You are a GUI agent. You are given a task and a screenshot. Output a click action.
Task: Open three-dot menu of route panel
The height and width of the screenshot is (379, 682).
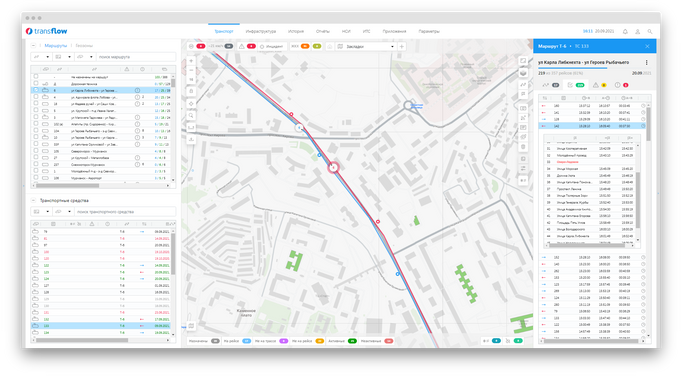point(646,63)
